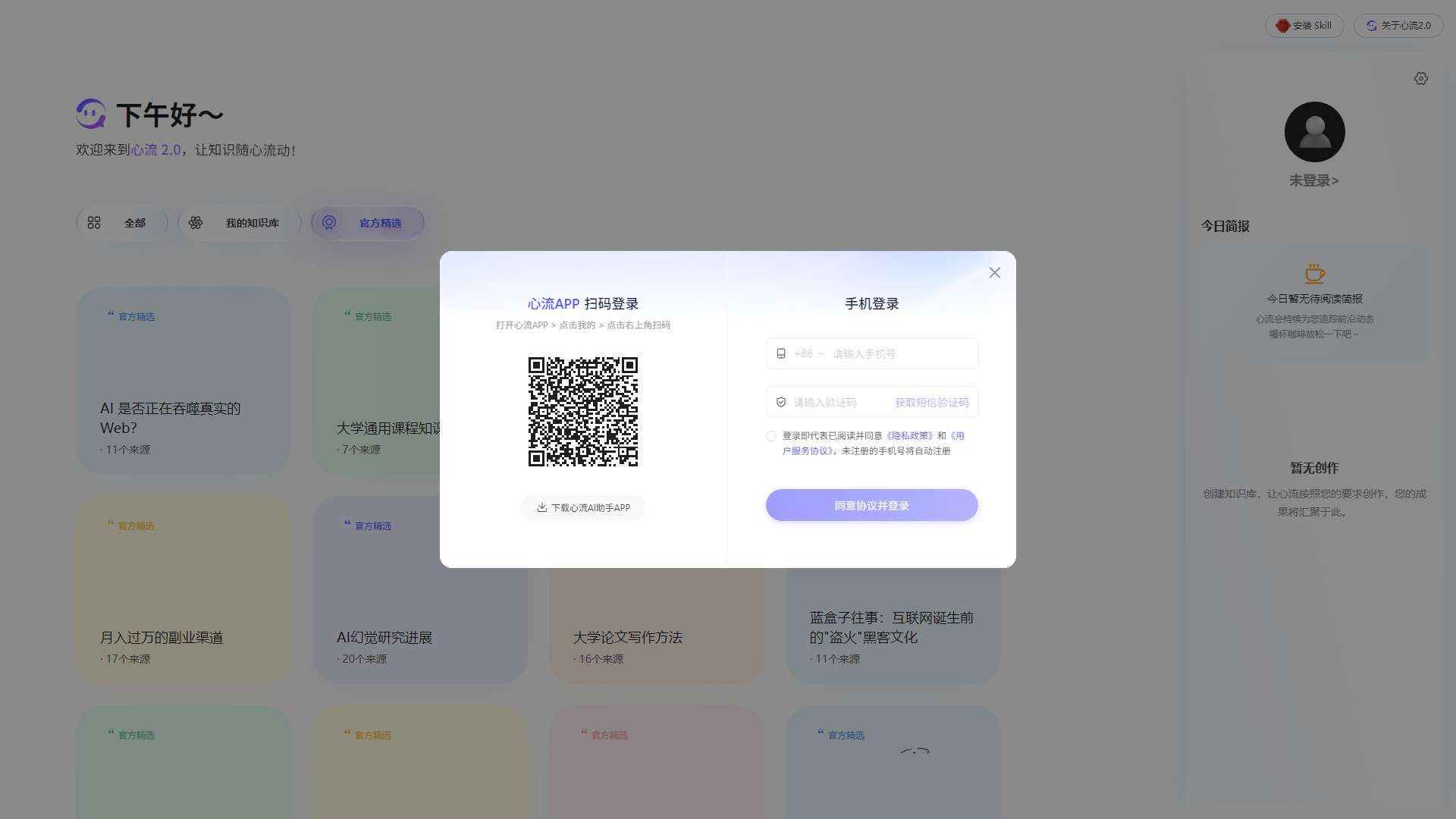Image resolution: width=1456 pixels, height=819 pixels.
Task: Tick the agreement checkbox for privacy policy
Action: (x=771, y=436)
